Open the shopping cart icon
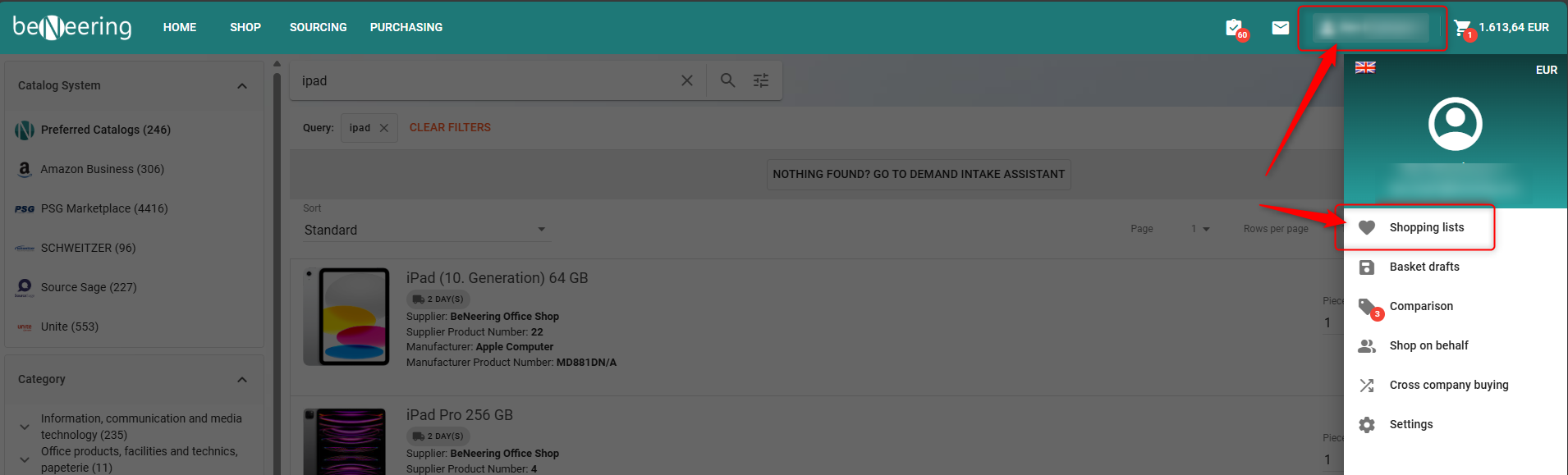The width and height of the screenshot is (1568, 475). (1462, 28)
